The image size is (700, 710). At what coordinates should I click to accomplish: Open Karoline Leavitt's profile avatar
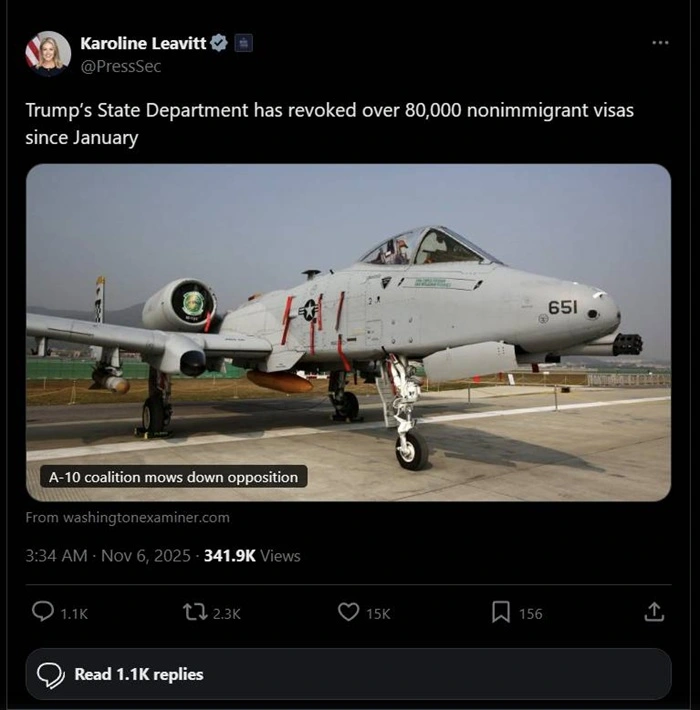click(x=48, y=54)
